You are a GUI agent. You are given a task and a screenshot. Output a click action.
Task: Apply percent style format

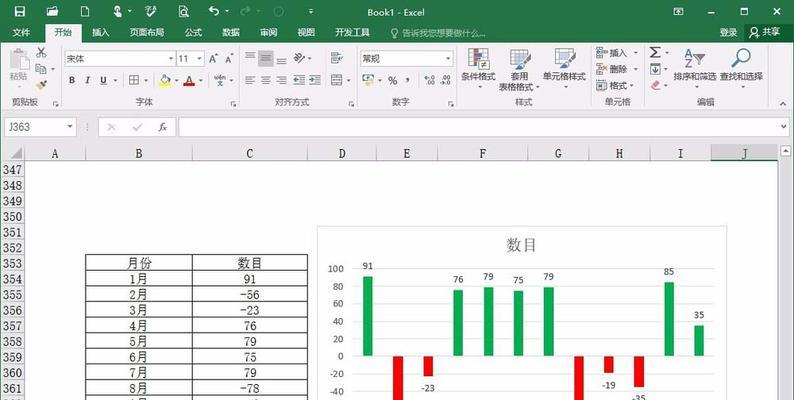click(x=392, y=81)
